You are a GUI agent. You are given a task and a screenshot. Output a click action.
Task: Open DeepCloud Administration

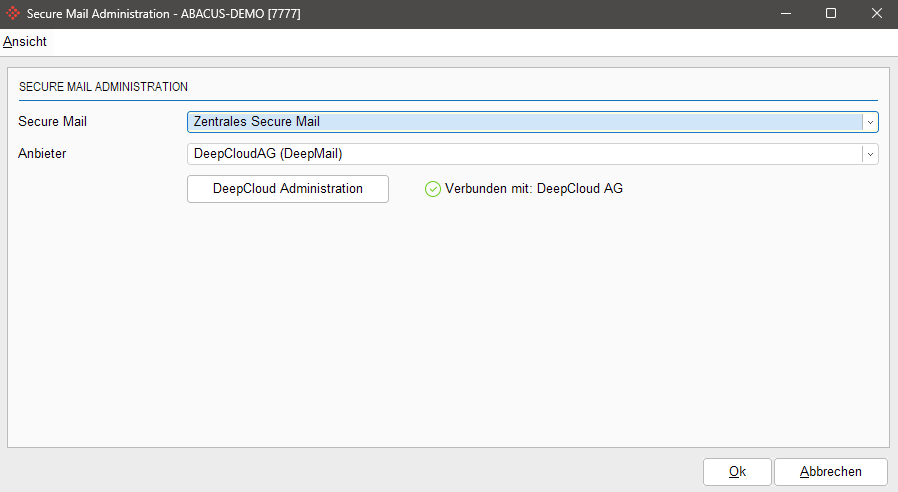288,189
